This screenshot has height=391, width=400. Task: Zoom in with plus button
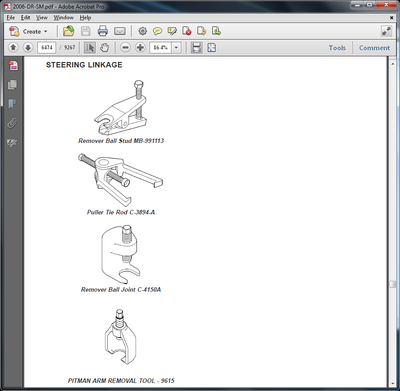point(140,48)
